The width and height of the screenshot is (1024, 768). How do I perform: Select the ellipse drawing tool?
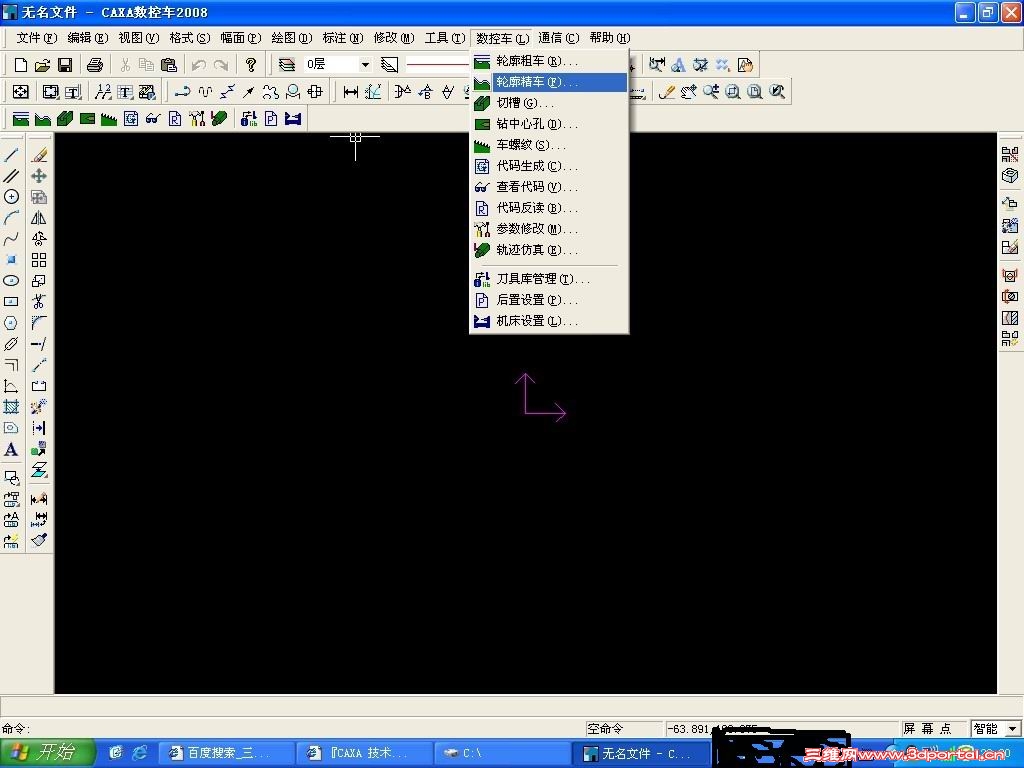click(11, 281)
